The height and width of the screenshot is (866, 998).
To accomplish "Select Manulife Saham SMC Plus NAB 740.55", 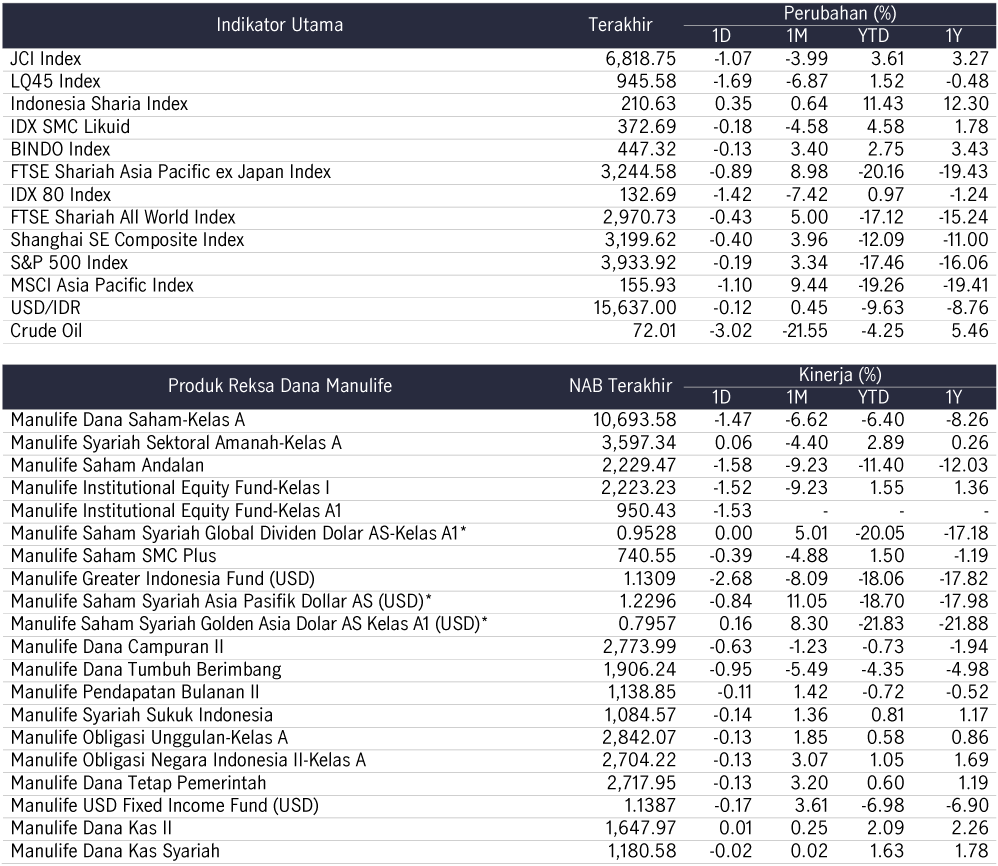I will (x=647, y=556).
